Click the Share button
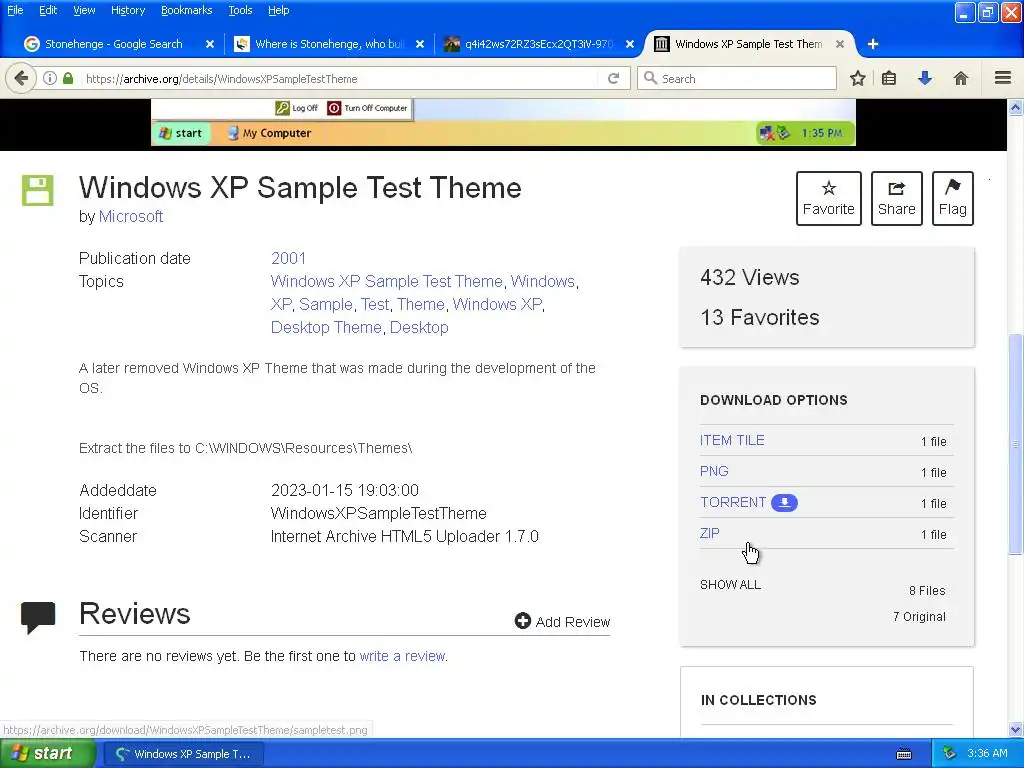 point(897,199)
